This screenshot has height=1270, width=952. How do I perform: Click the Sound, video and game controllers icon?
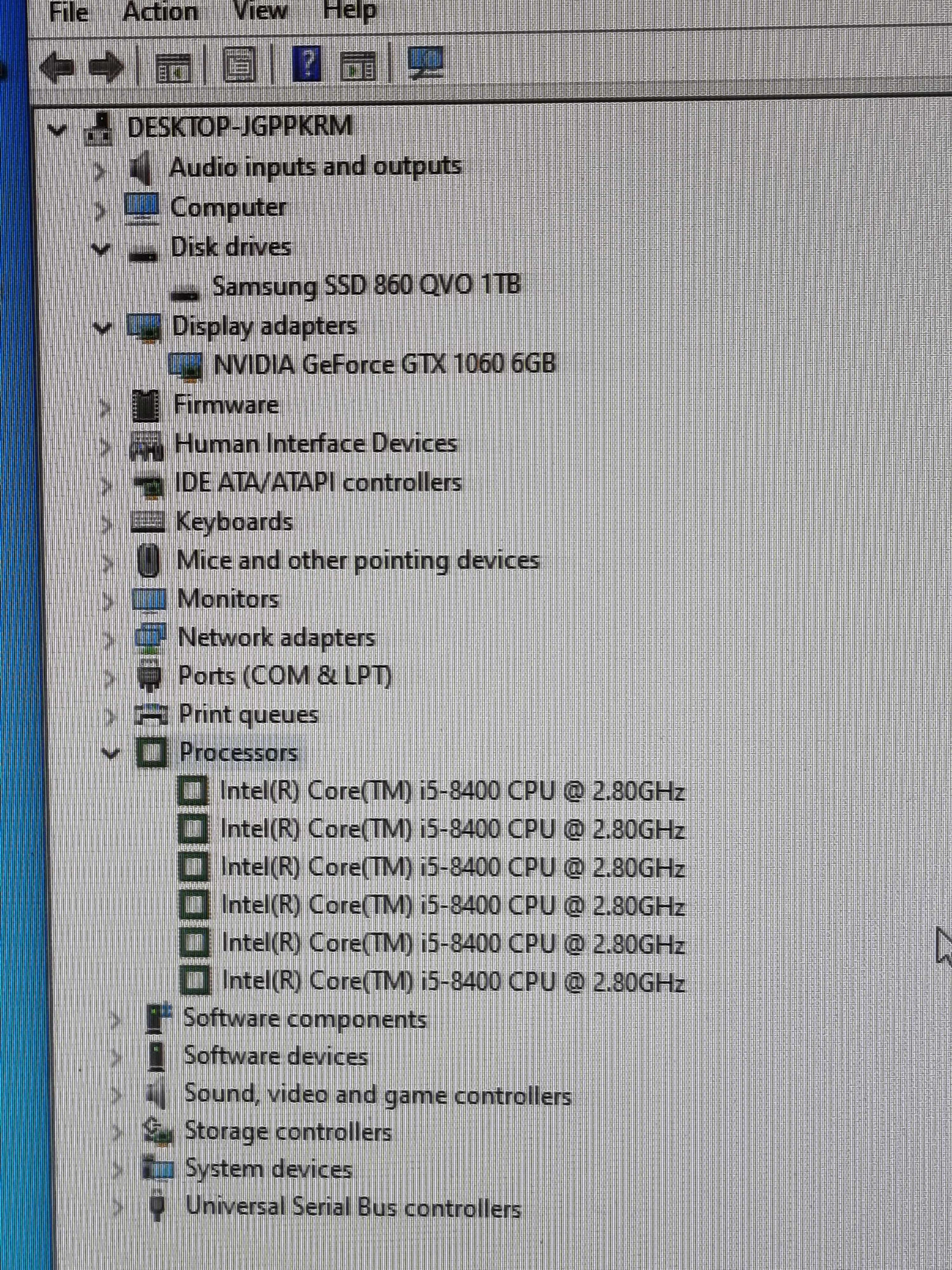click(x=156, y=1094)
